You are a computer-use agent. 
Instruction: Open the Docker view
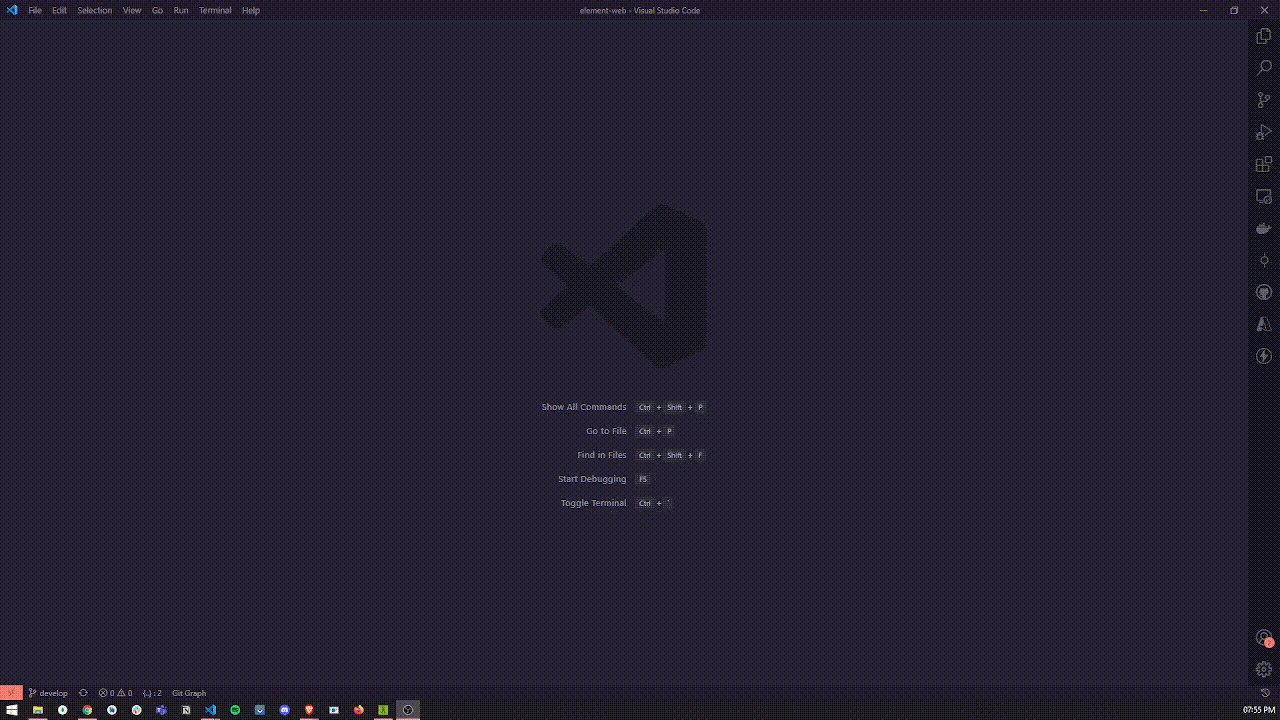[x=1264, y=228]
